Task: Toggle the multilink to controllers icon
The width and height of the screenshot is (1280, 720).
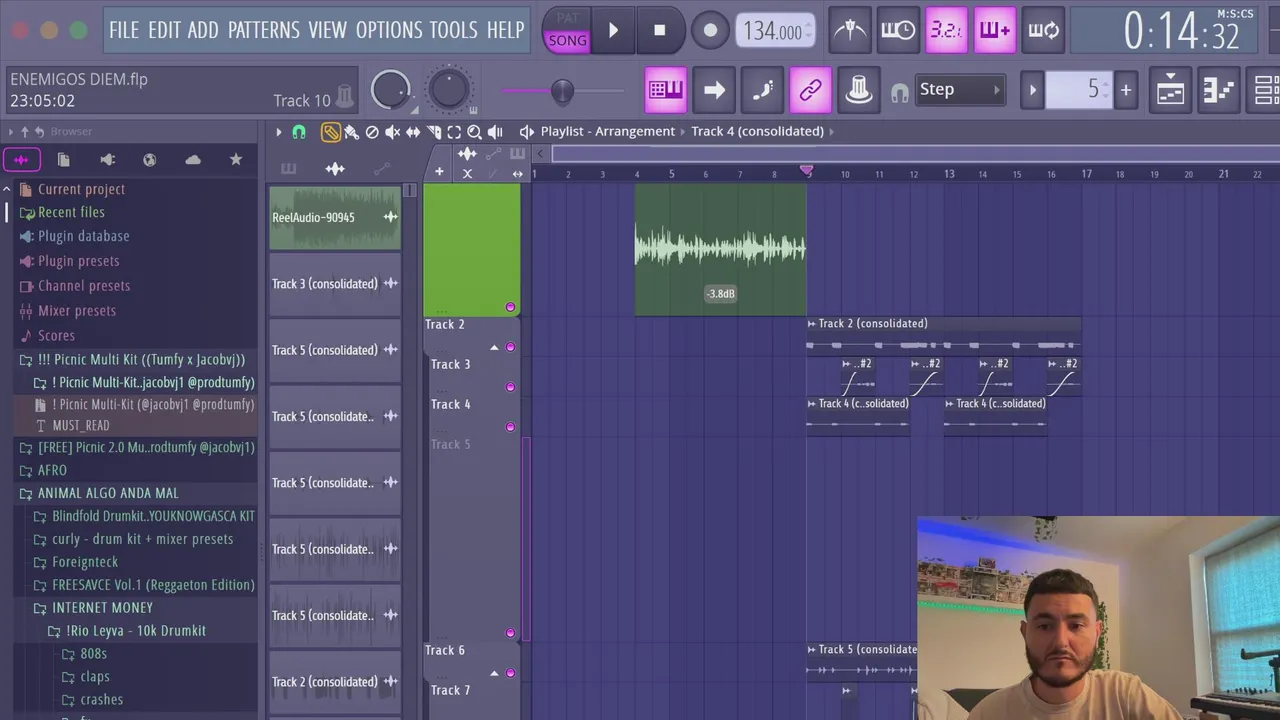Action: (x=810, y=90)
